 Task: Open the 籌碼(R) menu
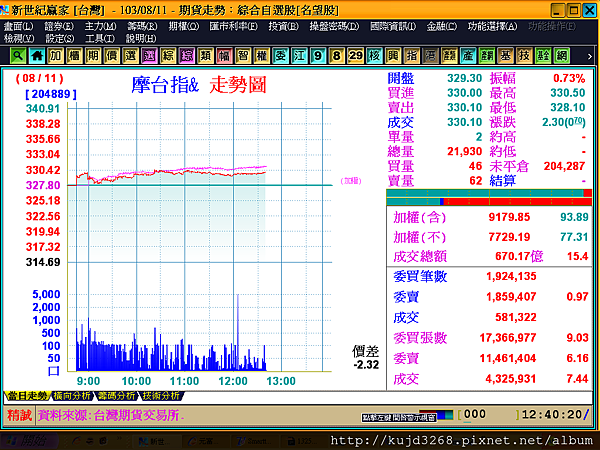tap(142, 26)
